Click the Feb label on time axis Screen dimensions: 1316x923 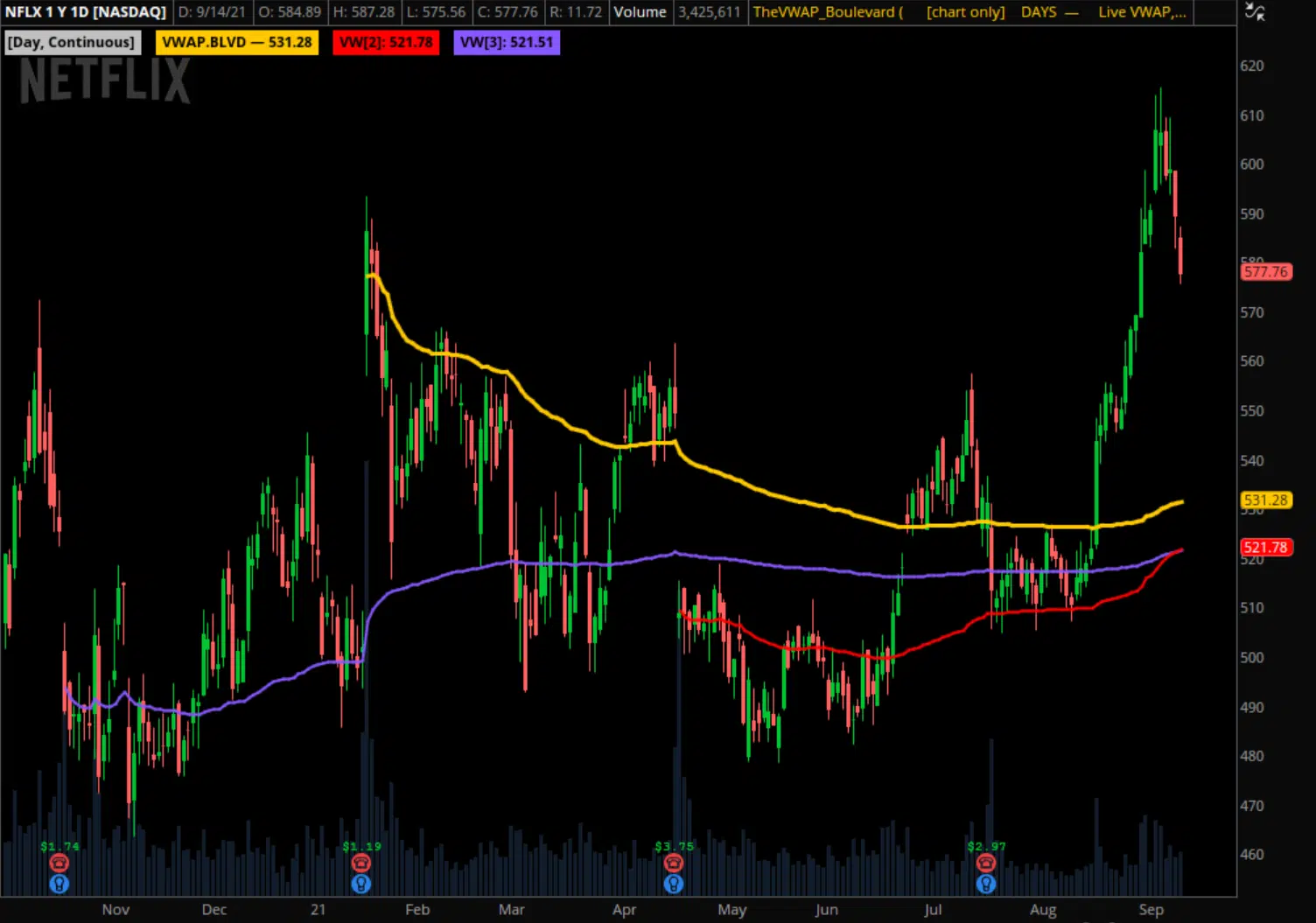(417, 910)
